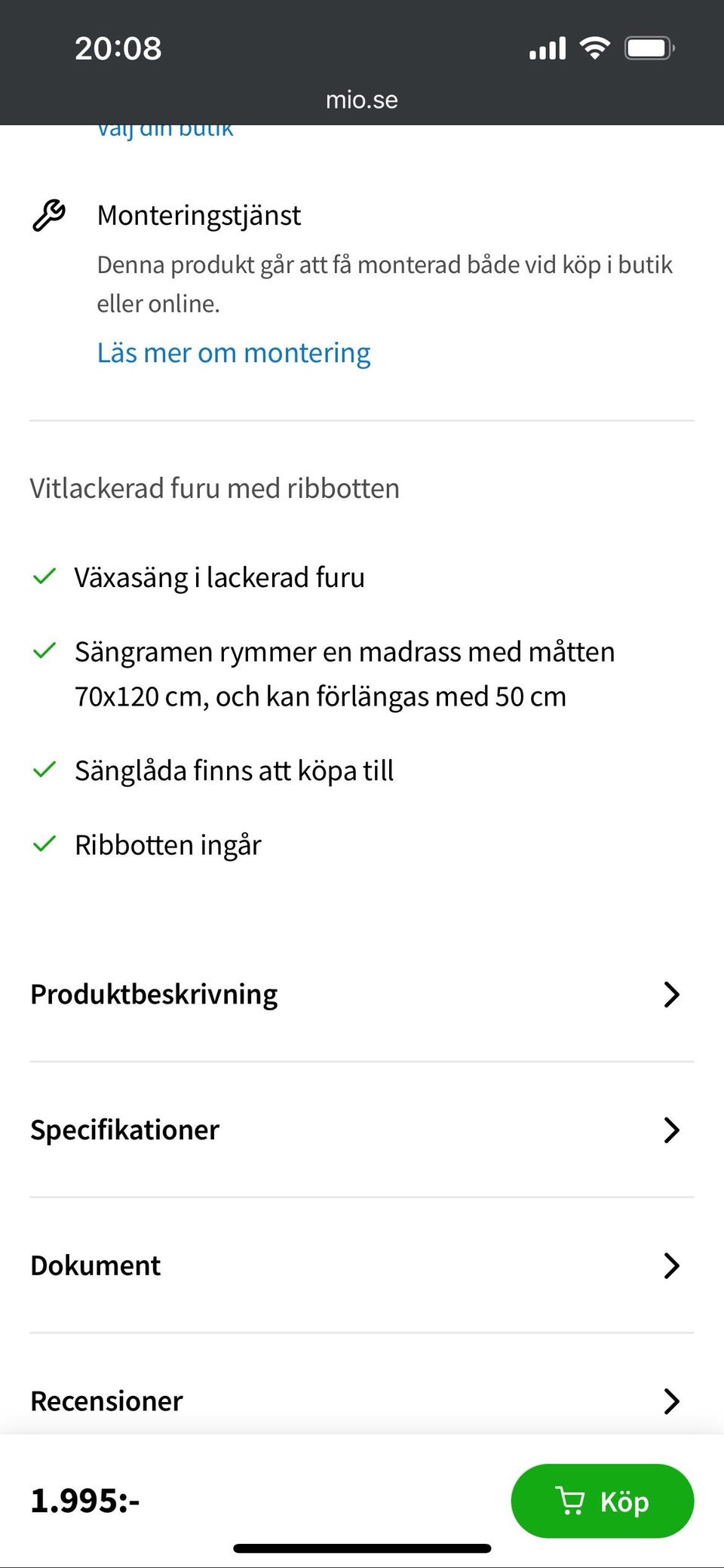
Task: Tap the shopping cart icon in Köp button
Action: 569,1501
